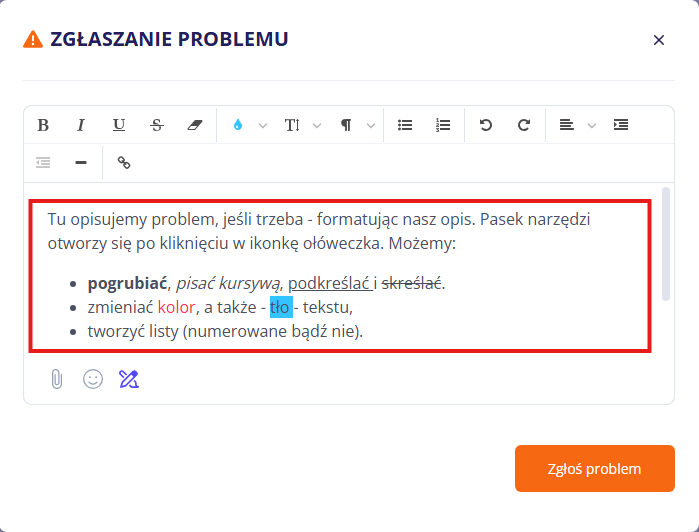Undo the last edit
The image size is (699, 532).
(x=486, y=125)
